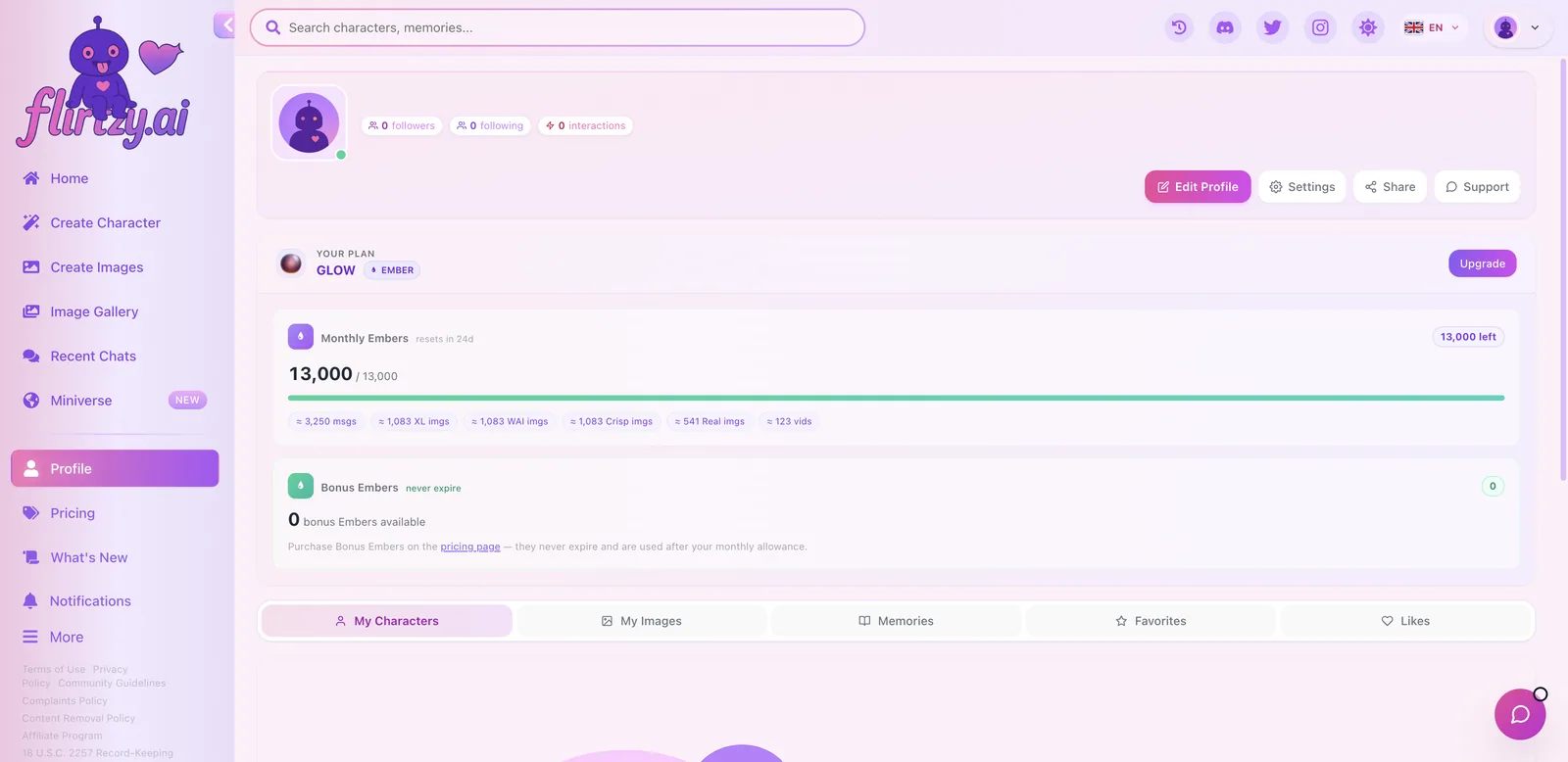This screenshot has height=762, width=1568.
Task: Switch to the My Characters tab
Action: pos(387,621)
